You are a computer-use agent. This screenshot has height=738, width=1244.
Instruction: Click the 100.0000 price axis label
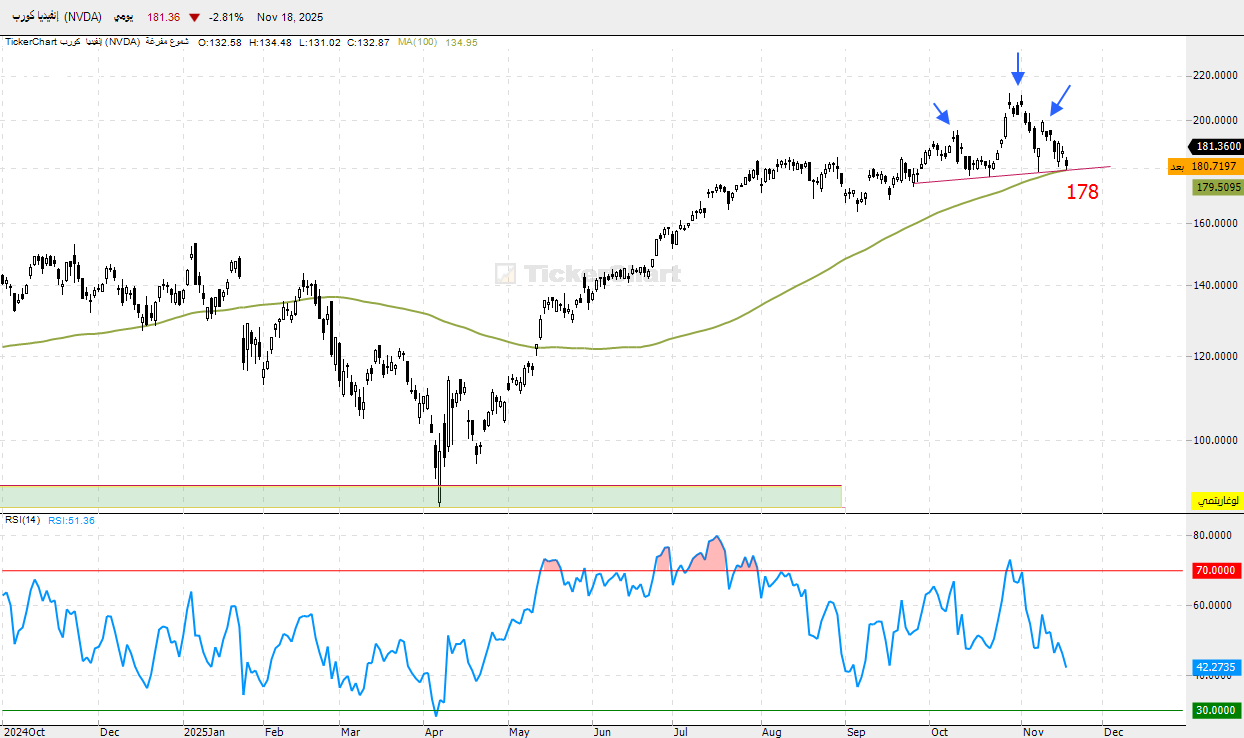pyautogui.click(x=1216, y=440)
